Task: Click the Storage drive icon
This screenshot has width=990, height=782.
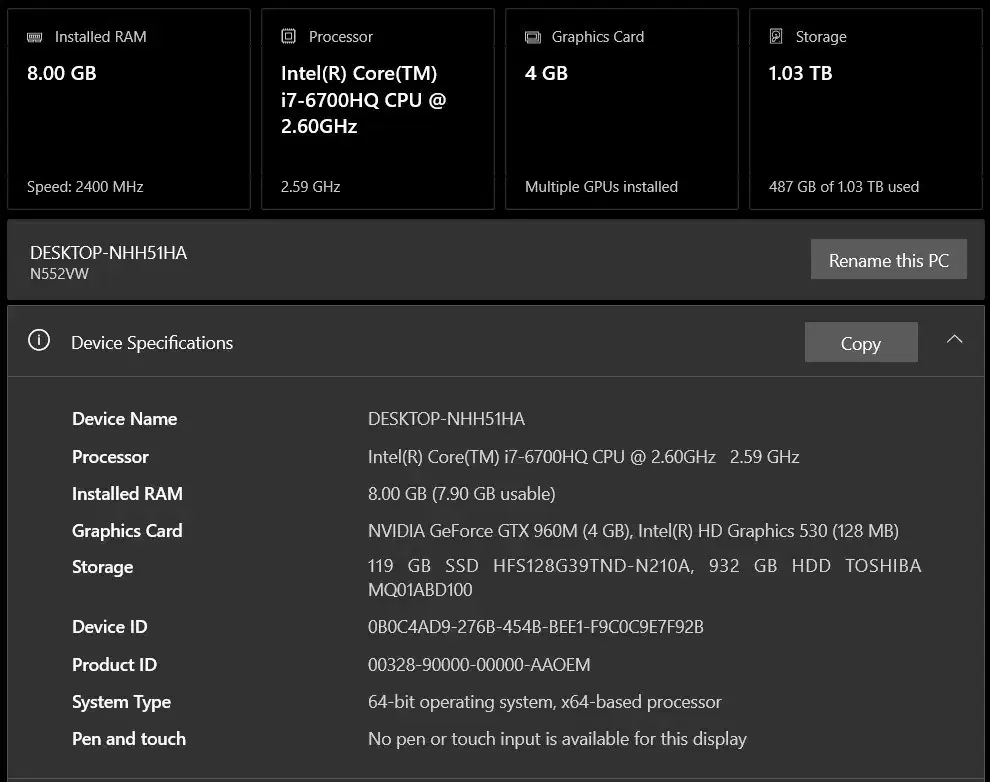Action: [x=776, y=37]
